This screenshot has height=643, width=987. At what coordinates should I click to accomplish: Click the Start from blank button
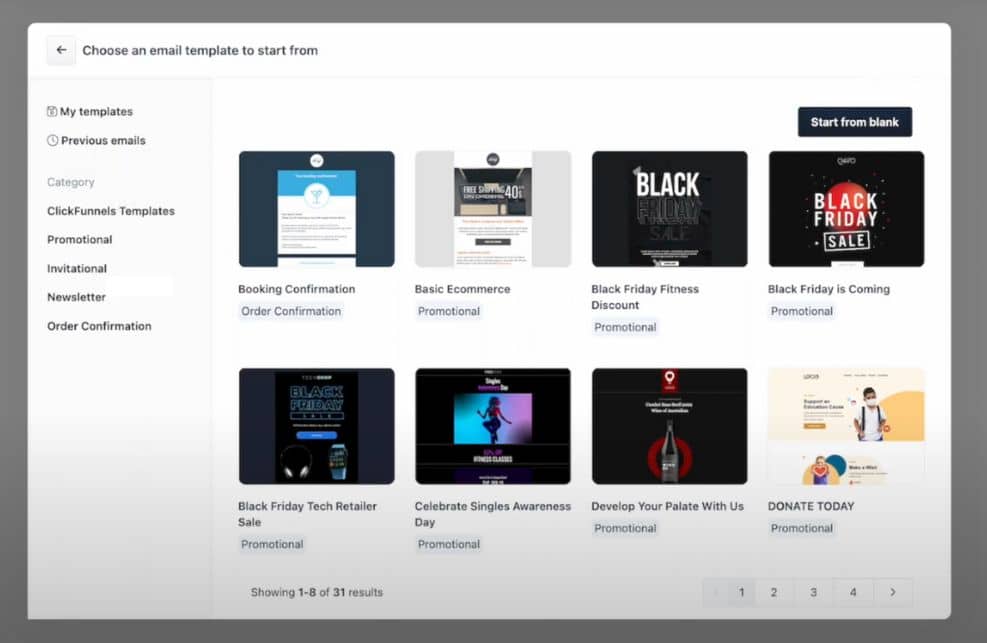pyautogui.click(x=855, y=122)
